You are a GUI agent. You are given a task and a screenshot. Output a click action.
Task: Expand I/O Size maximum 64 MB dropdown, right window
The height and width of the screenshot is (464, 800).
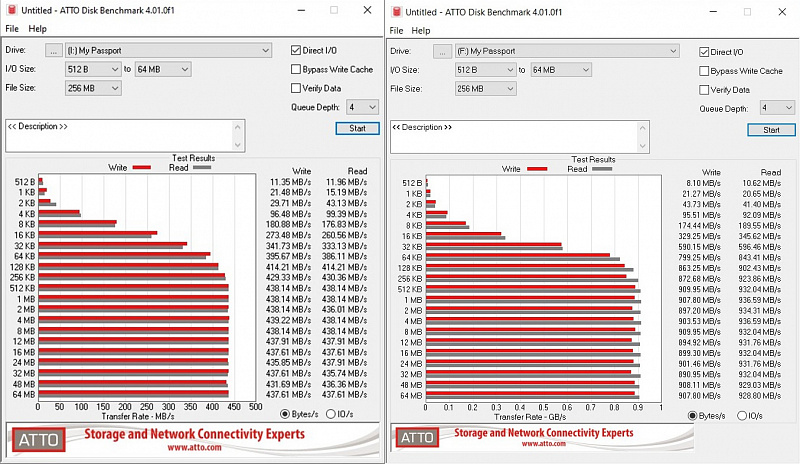coord(561,70)
